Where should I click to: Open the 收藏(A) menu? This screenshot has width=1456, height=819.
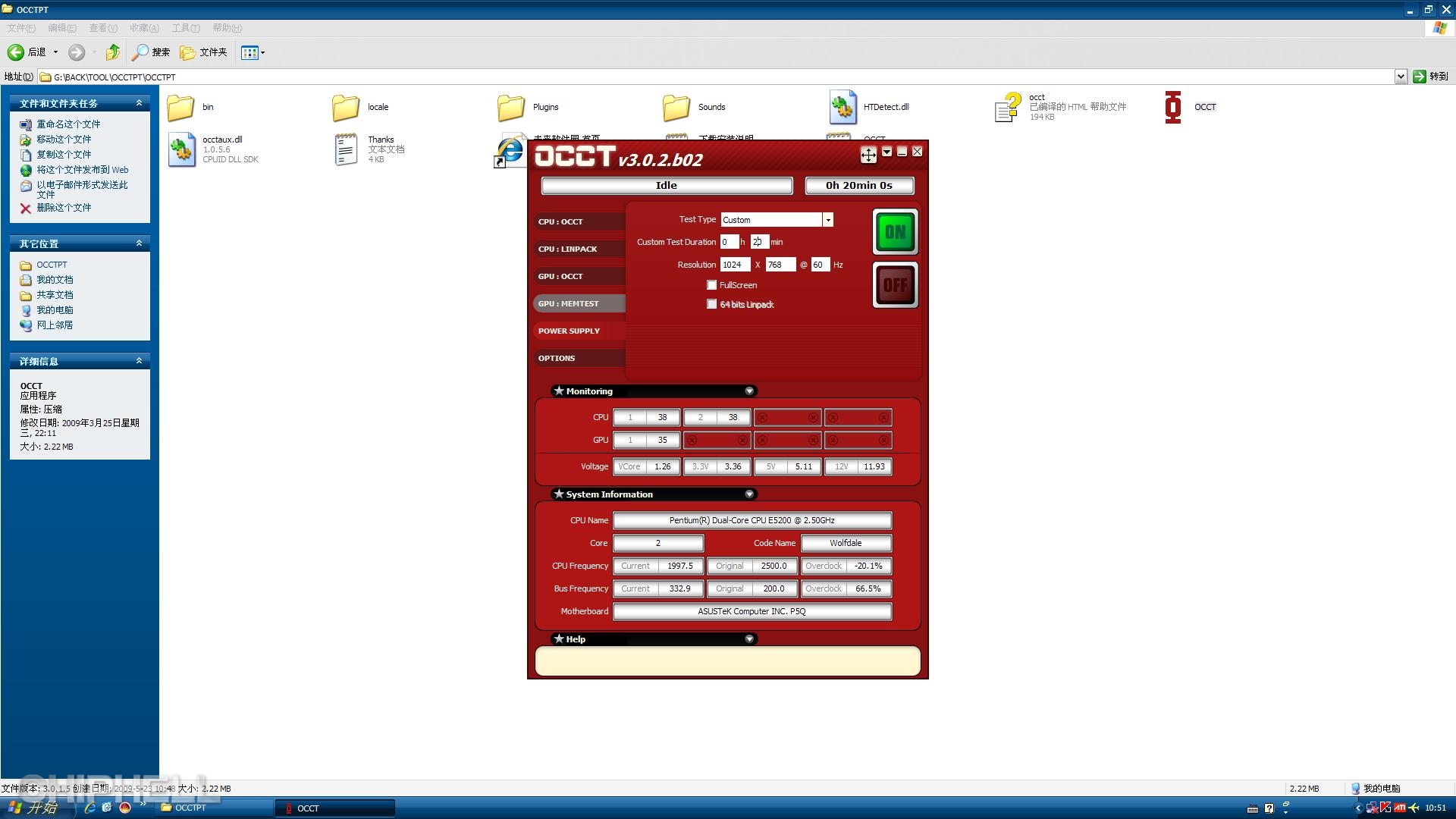[x=144, y=28]
